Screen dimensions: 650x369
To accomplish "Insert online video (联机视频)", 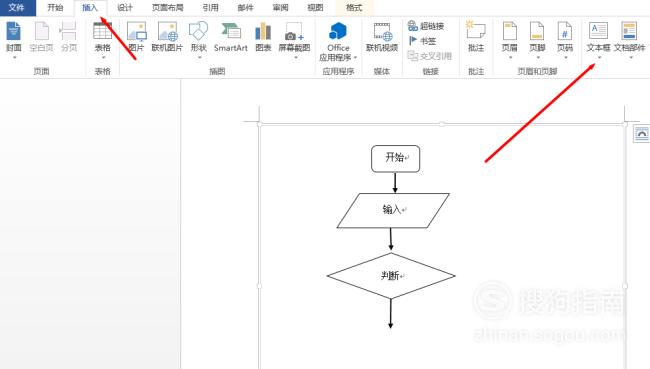I will (x=382, y=37).
